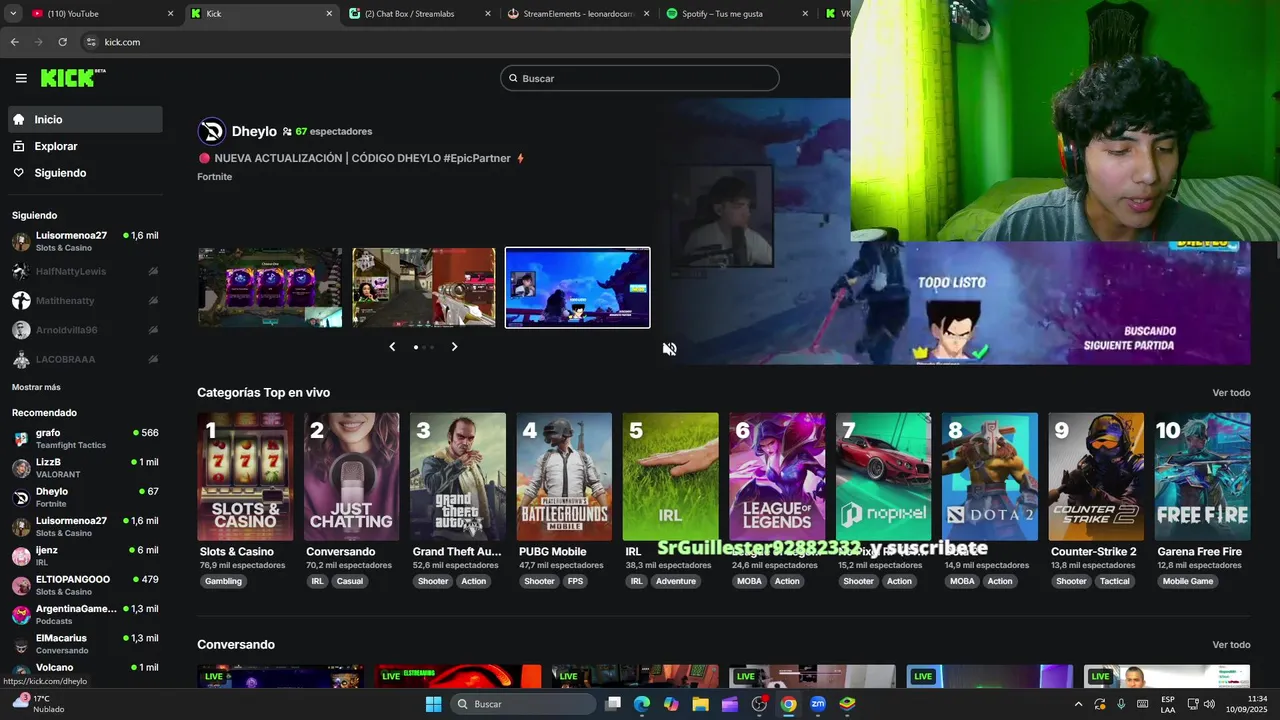Open Explorar in the sidebar
Screen dimensions: 1280x720
pos(85,146)
